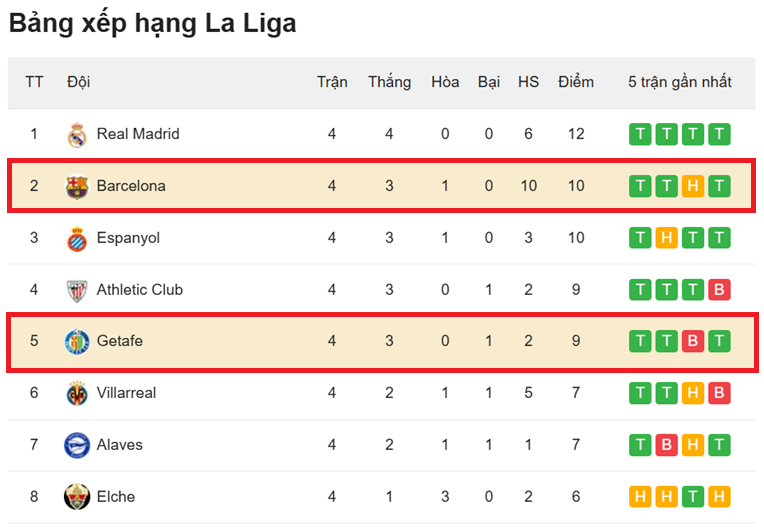This screenshot has height=527, width=764.
Task: Open the Real Madrid team link
Action: click(138, 134)
